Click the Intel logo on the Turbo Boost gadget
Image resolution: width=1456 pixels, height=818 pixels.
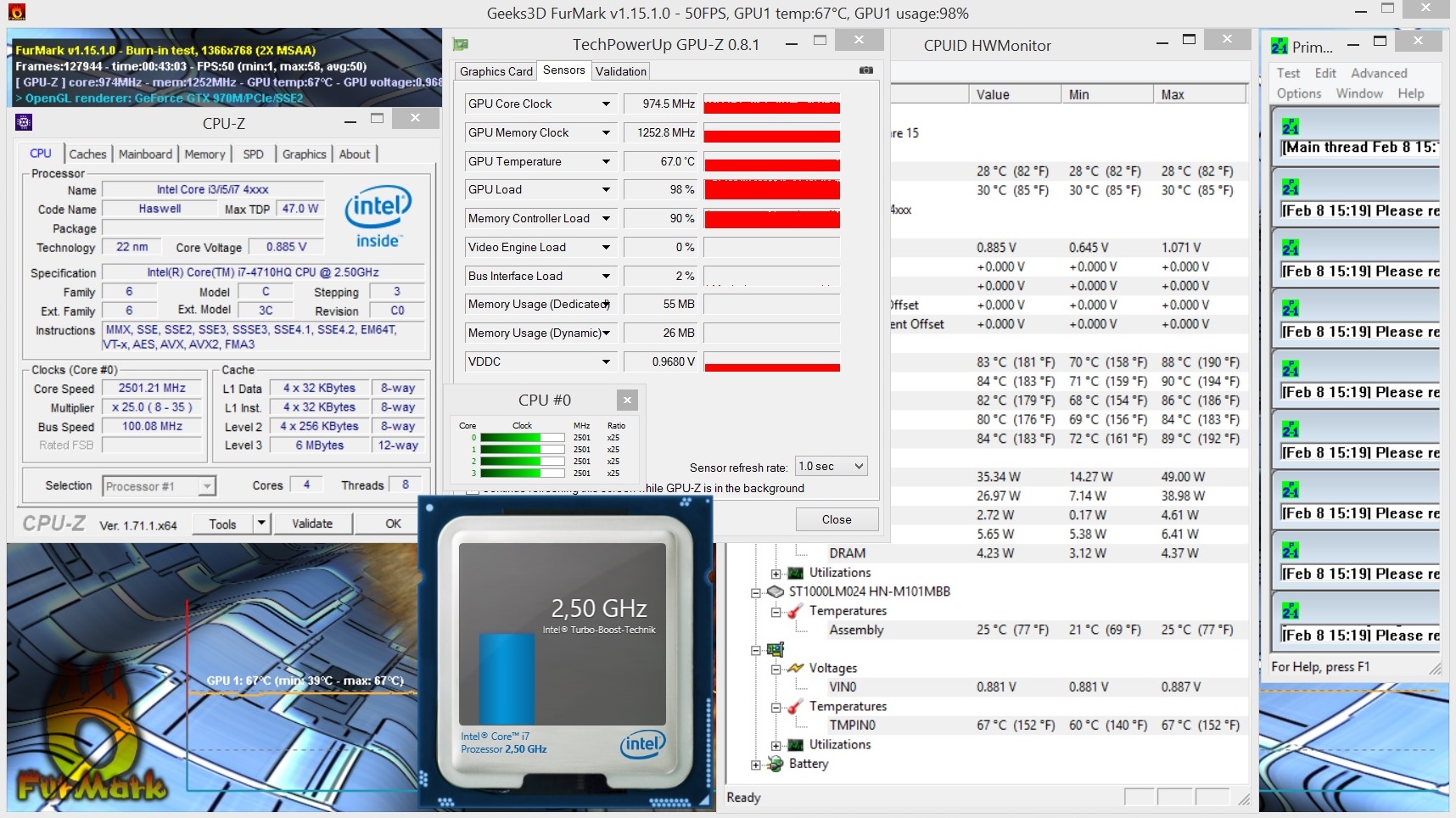(x=643, y=744)
